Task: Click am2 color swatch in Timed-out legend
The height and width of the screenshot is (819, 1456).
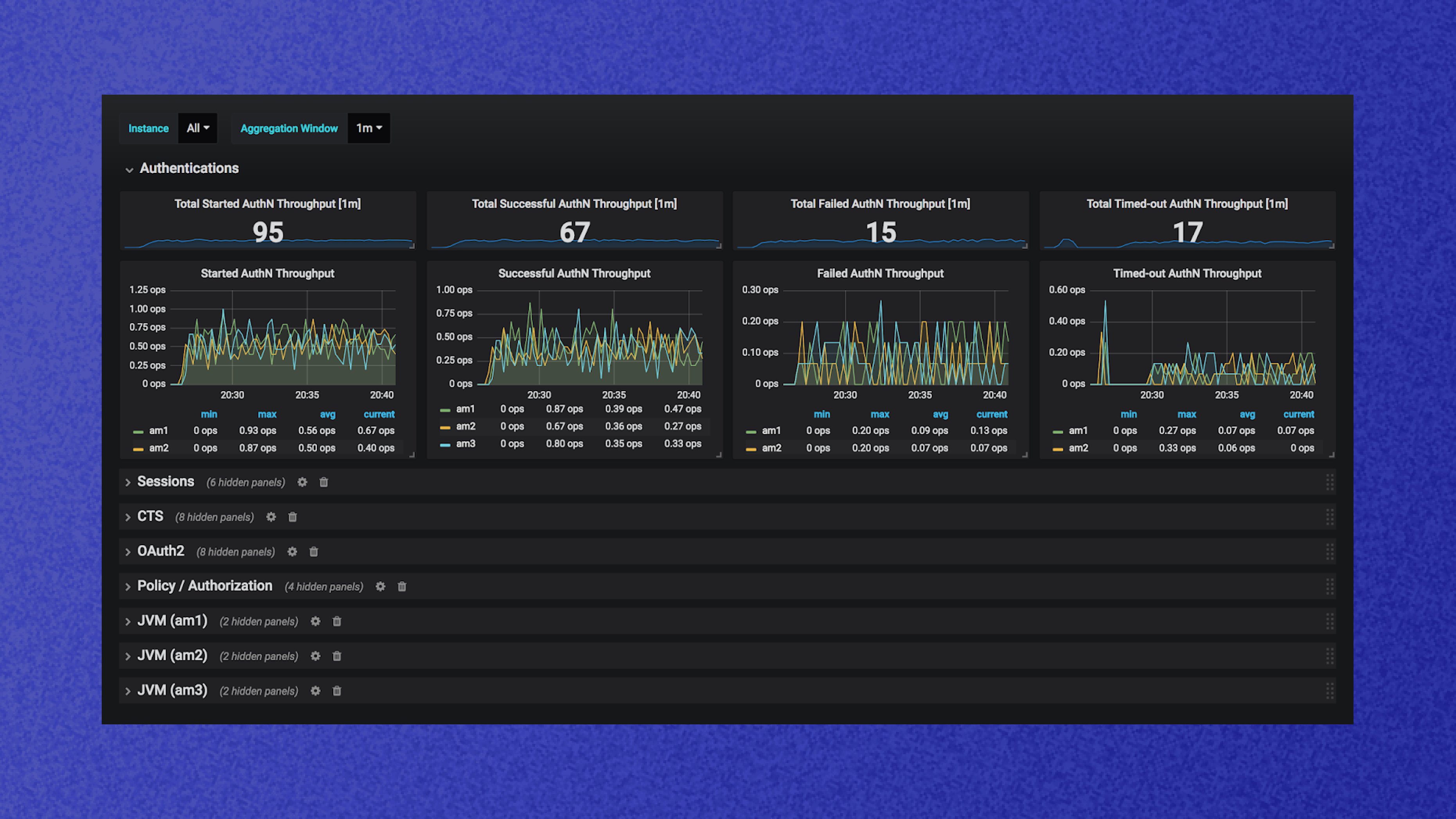Action: click(1057, 449)
